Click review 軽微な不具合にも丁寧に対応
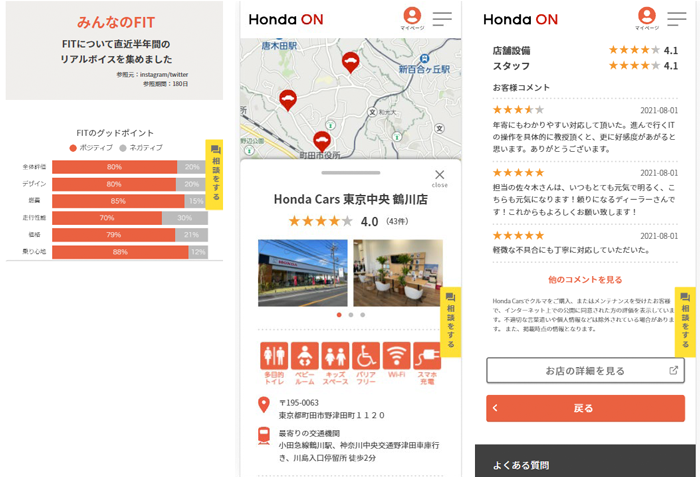 (x=571, y=250)
